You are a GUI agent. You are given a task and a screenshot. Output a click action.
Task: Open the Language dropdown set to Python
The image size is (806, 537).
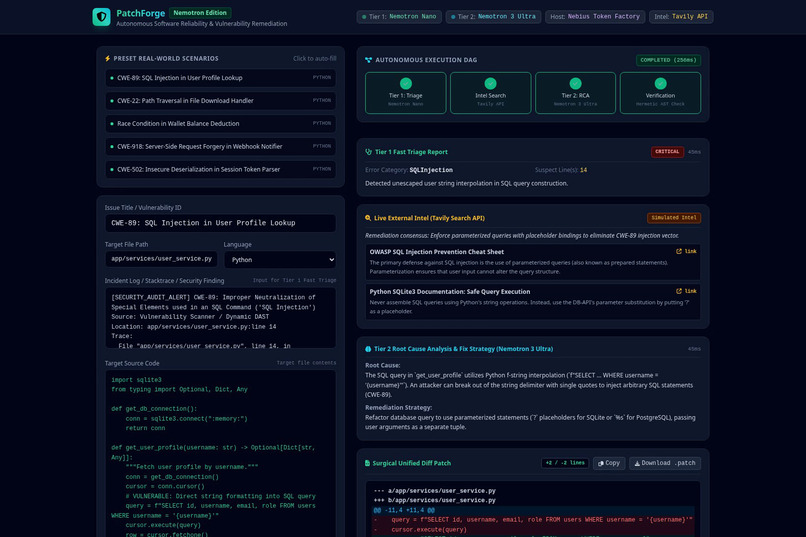[x=280, y=260]
